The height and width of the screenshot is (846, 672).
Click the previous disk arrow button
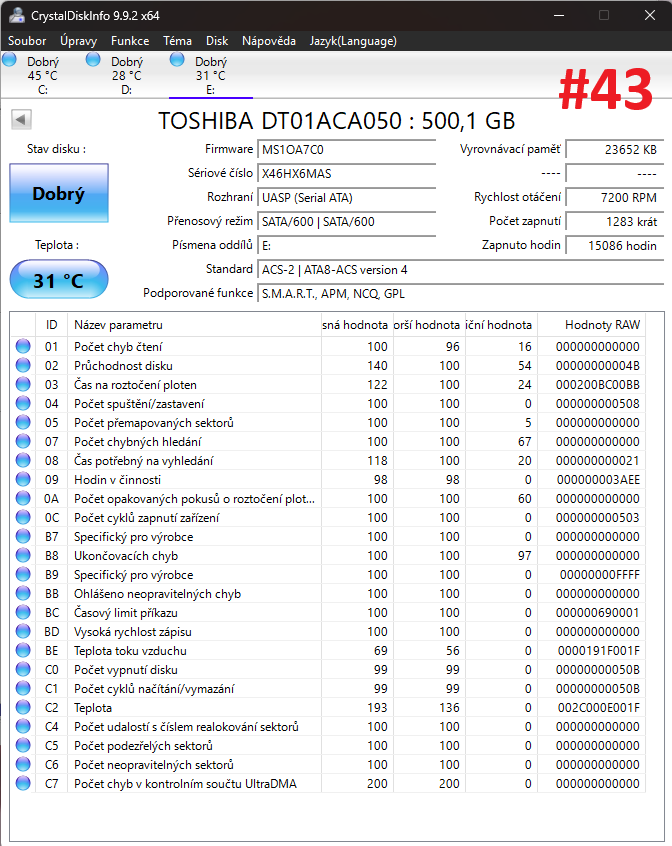pyautogui.click(x=21, y=119)
